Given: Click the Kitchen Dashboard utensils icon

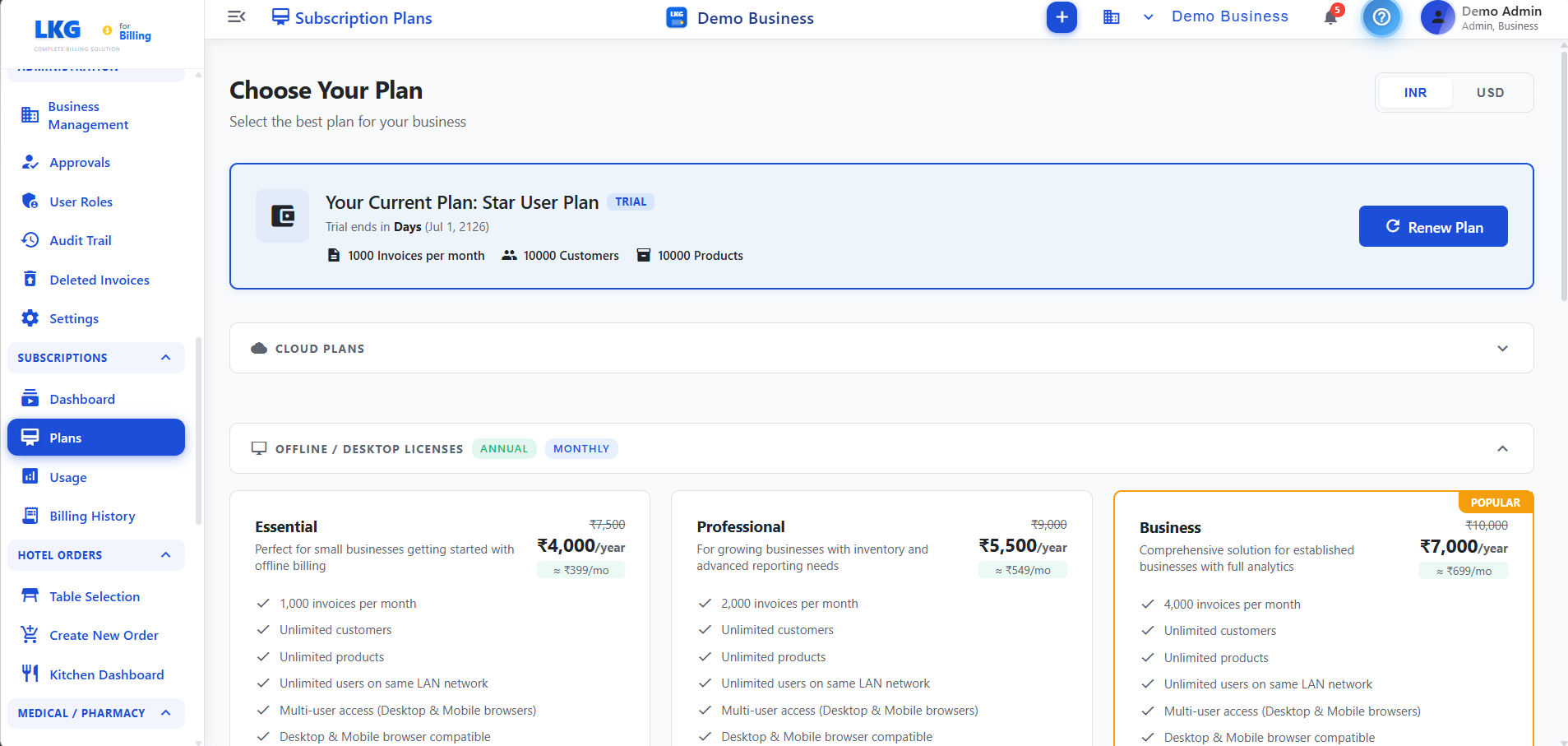Looking at the screenshot, I should (x=30, y=674).
